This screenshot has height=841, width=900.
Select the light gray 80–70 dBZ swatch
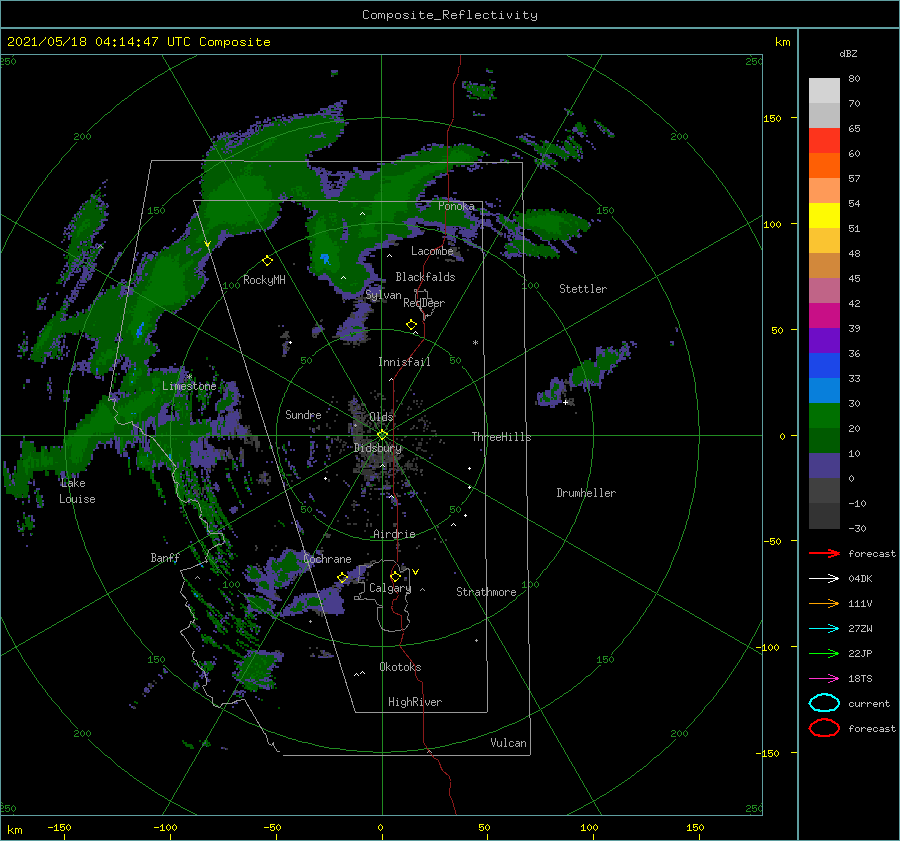[x=824, y=91]
